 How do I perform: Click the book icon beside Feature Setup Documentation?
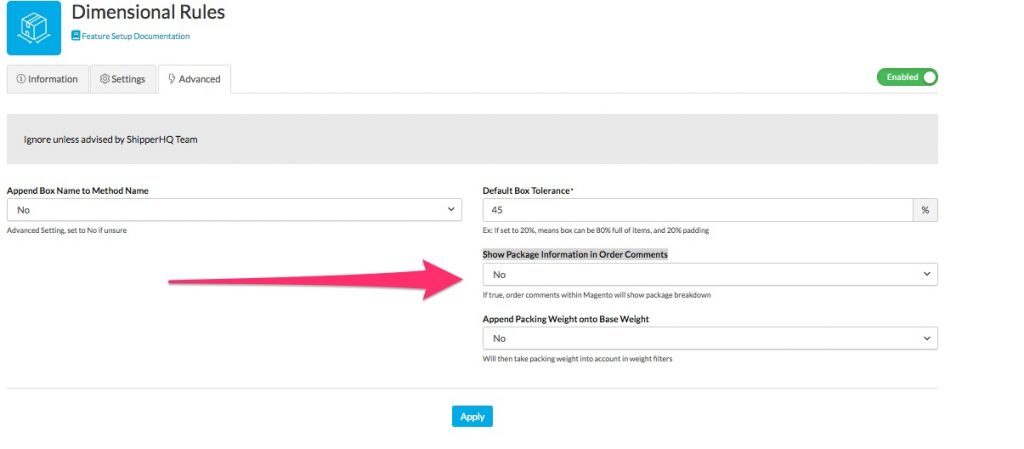76,36
